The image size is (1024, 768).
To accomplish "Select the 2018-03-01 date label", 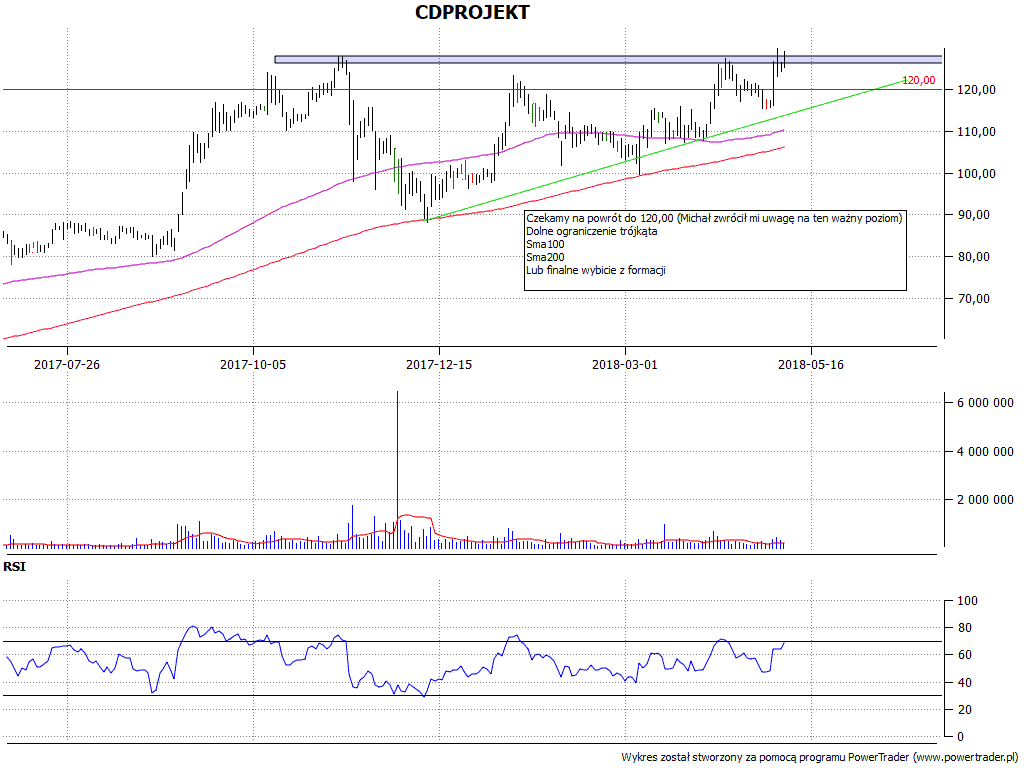I will pos(624,364).
